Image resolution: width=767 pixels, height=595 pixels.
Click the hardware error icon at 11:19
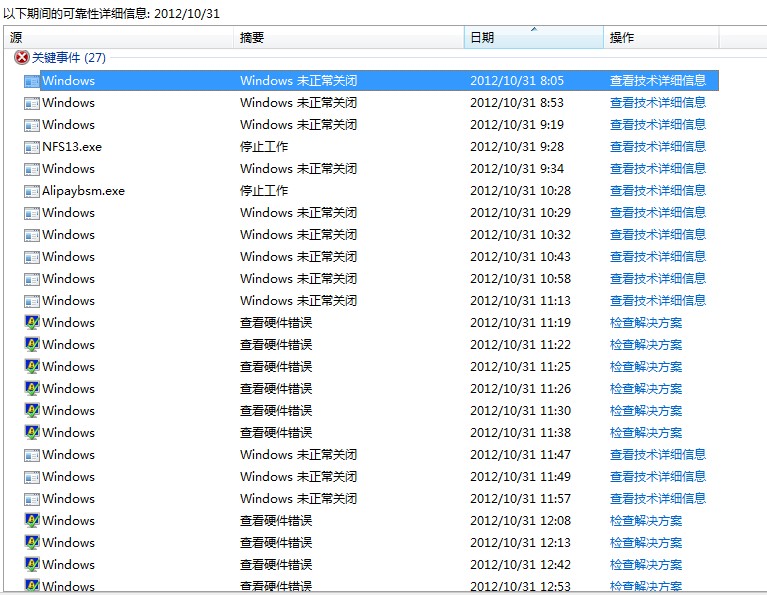[x=32, y=322]
